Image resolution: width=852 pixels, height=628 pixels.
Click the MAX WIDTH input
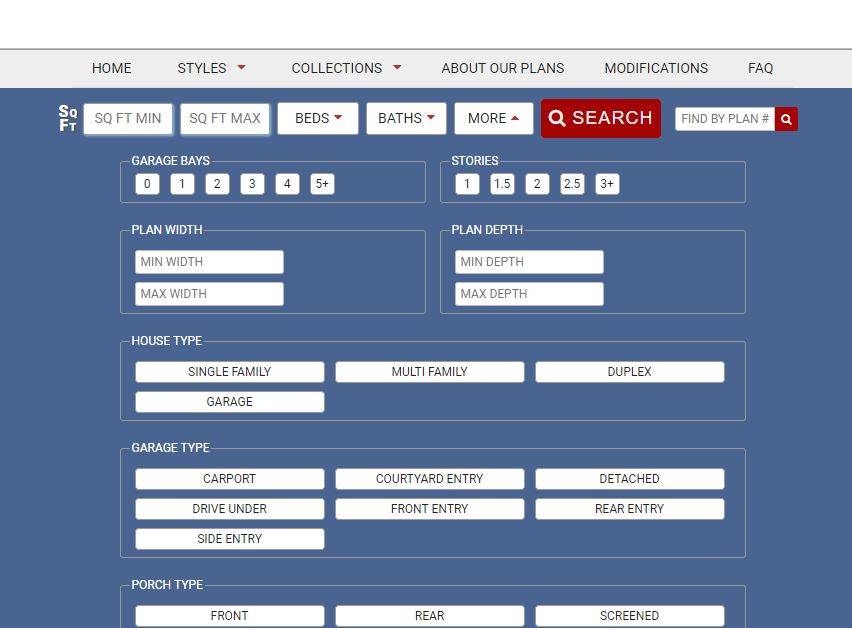pyautogui.click(x=209, y=294)
